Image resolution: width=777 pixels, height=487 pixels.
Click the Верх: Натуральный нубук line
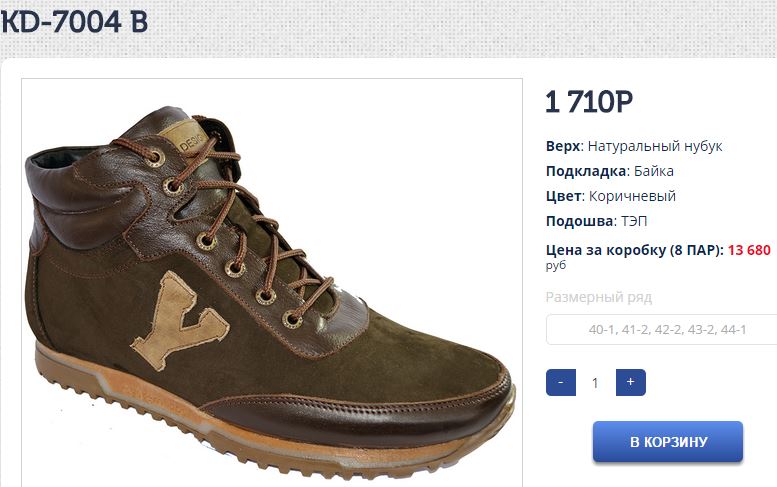coord(634,146)
